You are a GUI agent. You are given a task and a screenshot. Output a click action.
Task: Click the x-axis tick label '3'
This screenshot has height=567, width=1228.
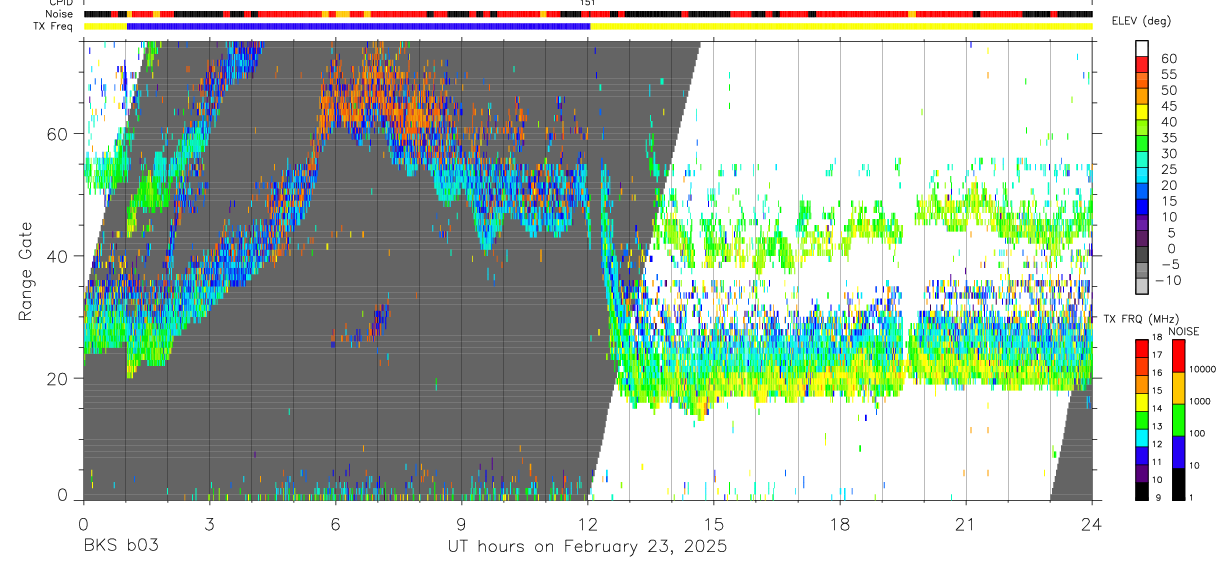pos(209,524)
